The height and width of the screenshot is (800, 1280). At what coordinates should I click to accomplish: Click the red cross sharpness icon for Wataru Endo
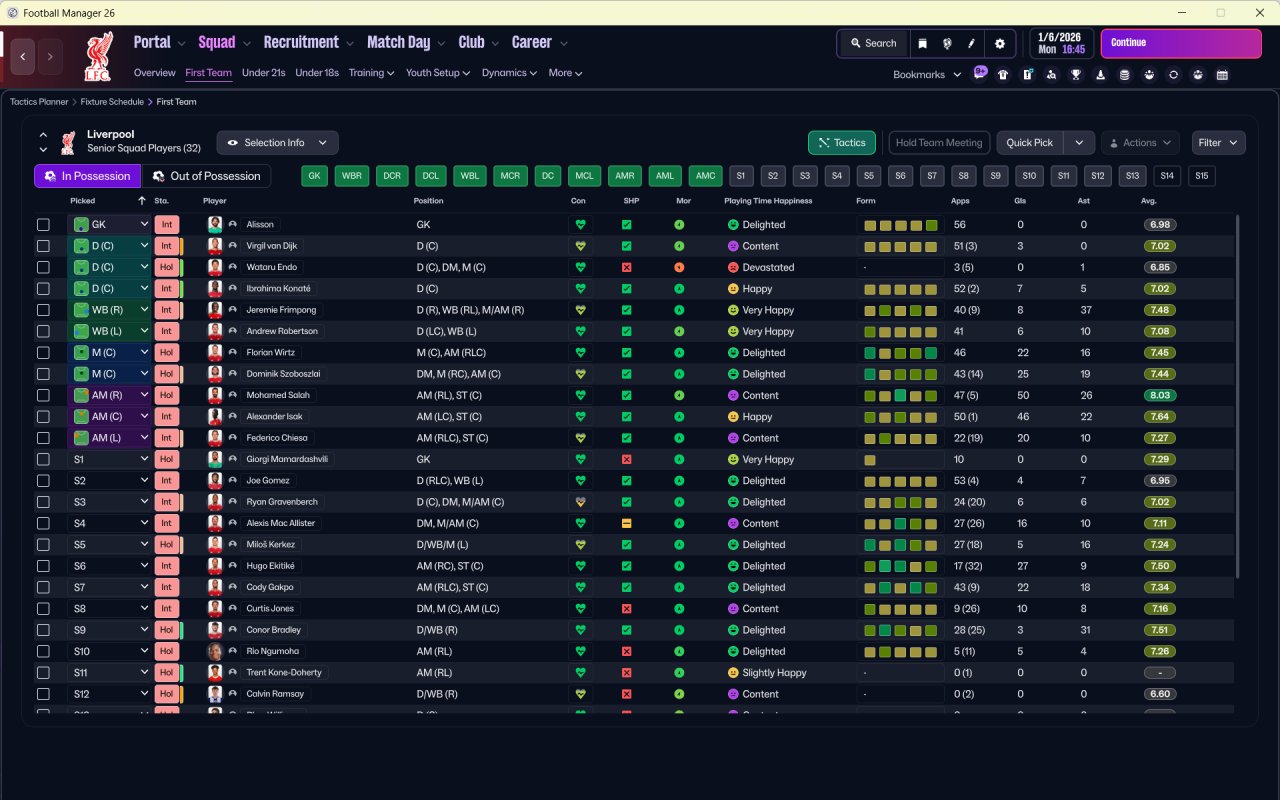click(626, 267)
